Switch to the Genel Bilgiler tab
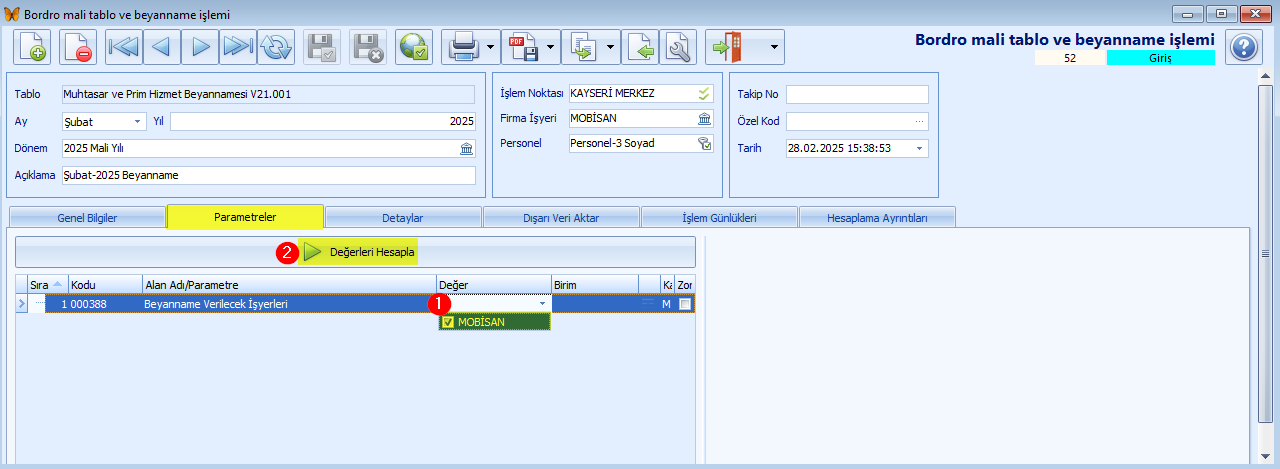Image resolution: width=1280 pixels, height=469 pixels. point(87,217)
